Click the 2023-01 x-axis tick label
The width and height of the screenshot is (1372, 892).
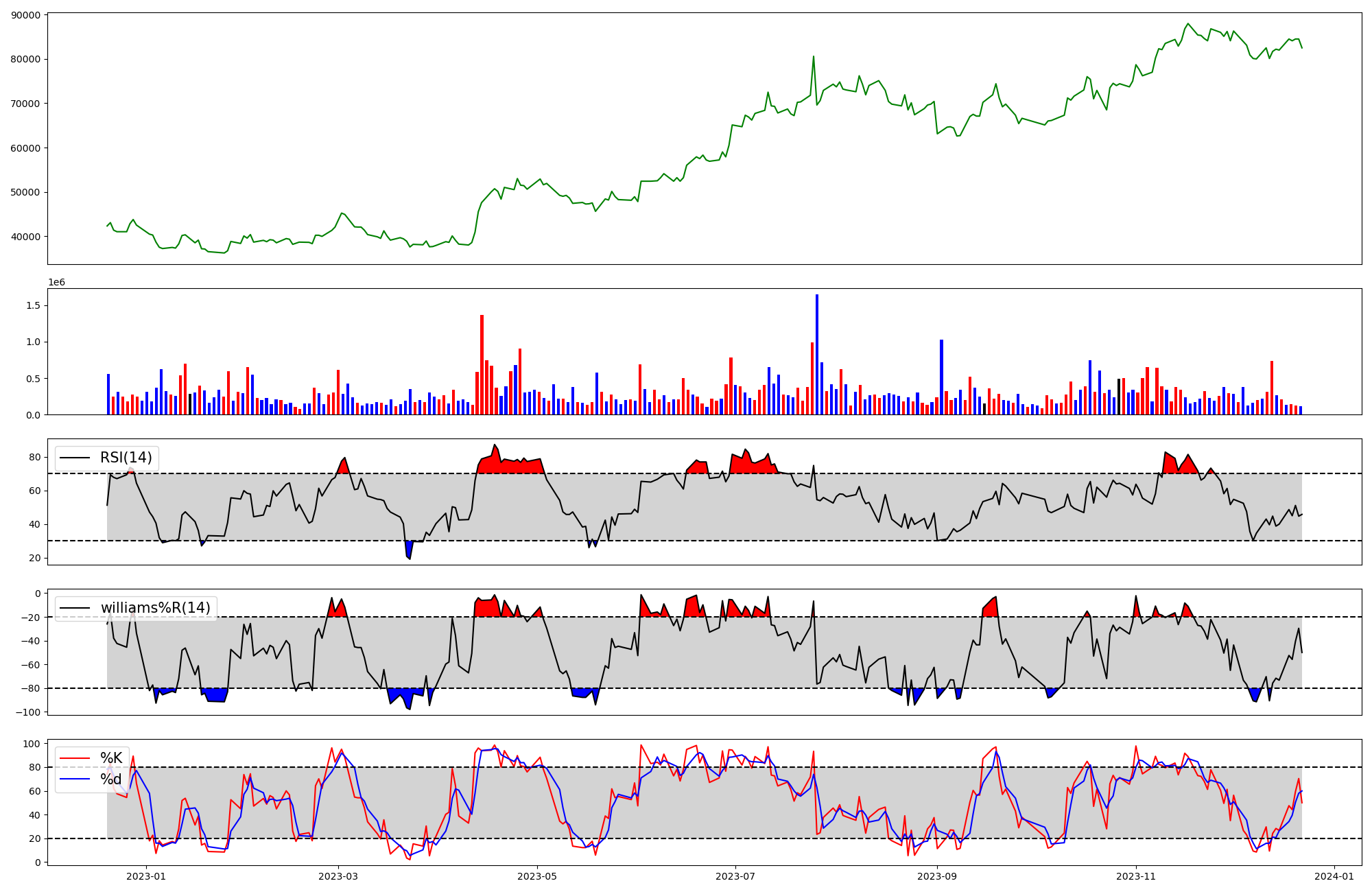pos(146,876)
